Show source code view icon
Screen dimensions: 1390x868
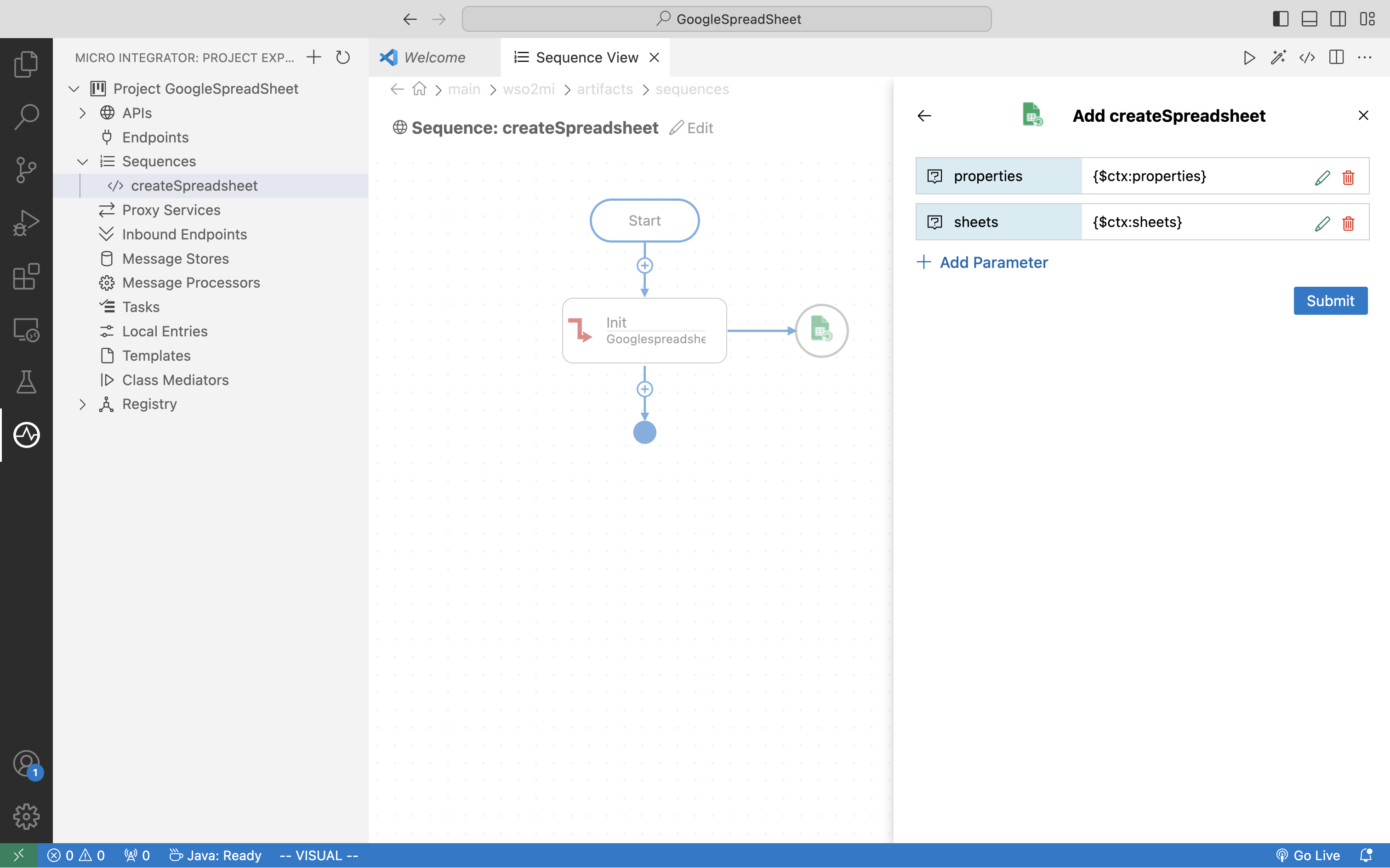[1307, 57]
